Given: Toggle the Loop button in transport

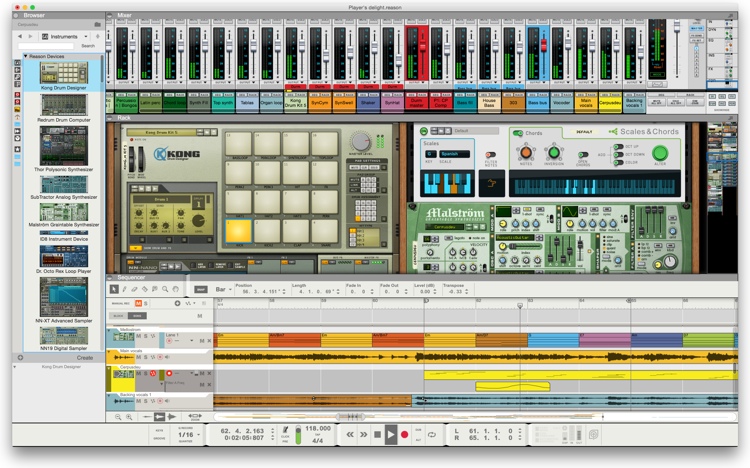Looking at the screenshot, I should point(432,435).
